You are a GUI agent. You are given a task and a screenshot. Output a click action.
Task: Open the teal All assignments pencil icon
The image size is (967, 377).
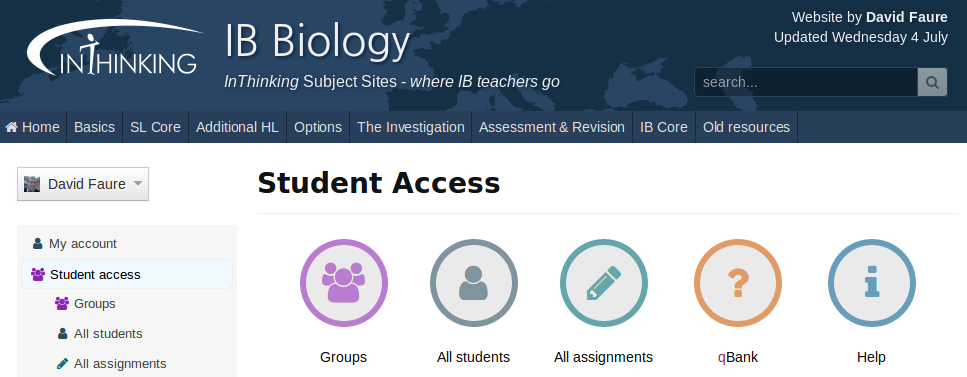coord(604,283)
